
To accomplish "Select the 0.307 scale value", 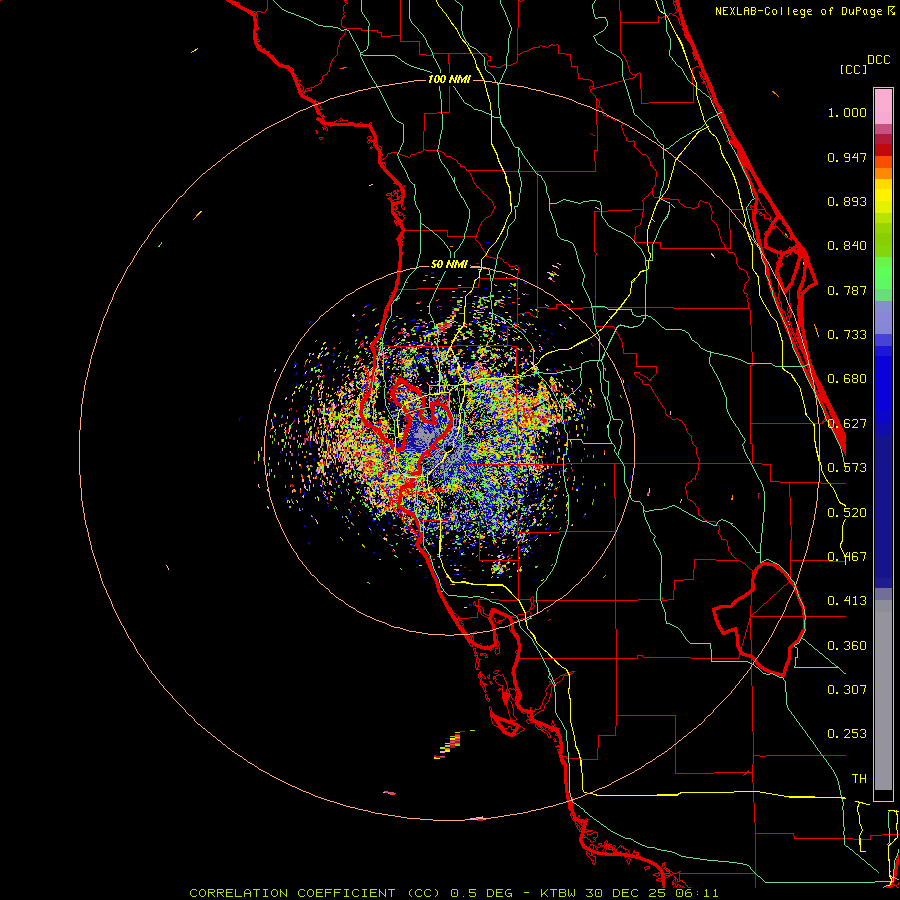I will [x=847, y=690].
